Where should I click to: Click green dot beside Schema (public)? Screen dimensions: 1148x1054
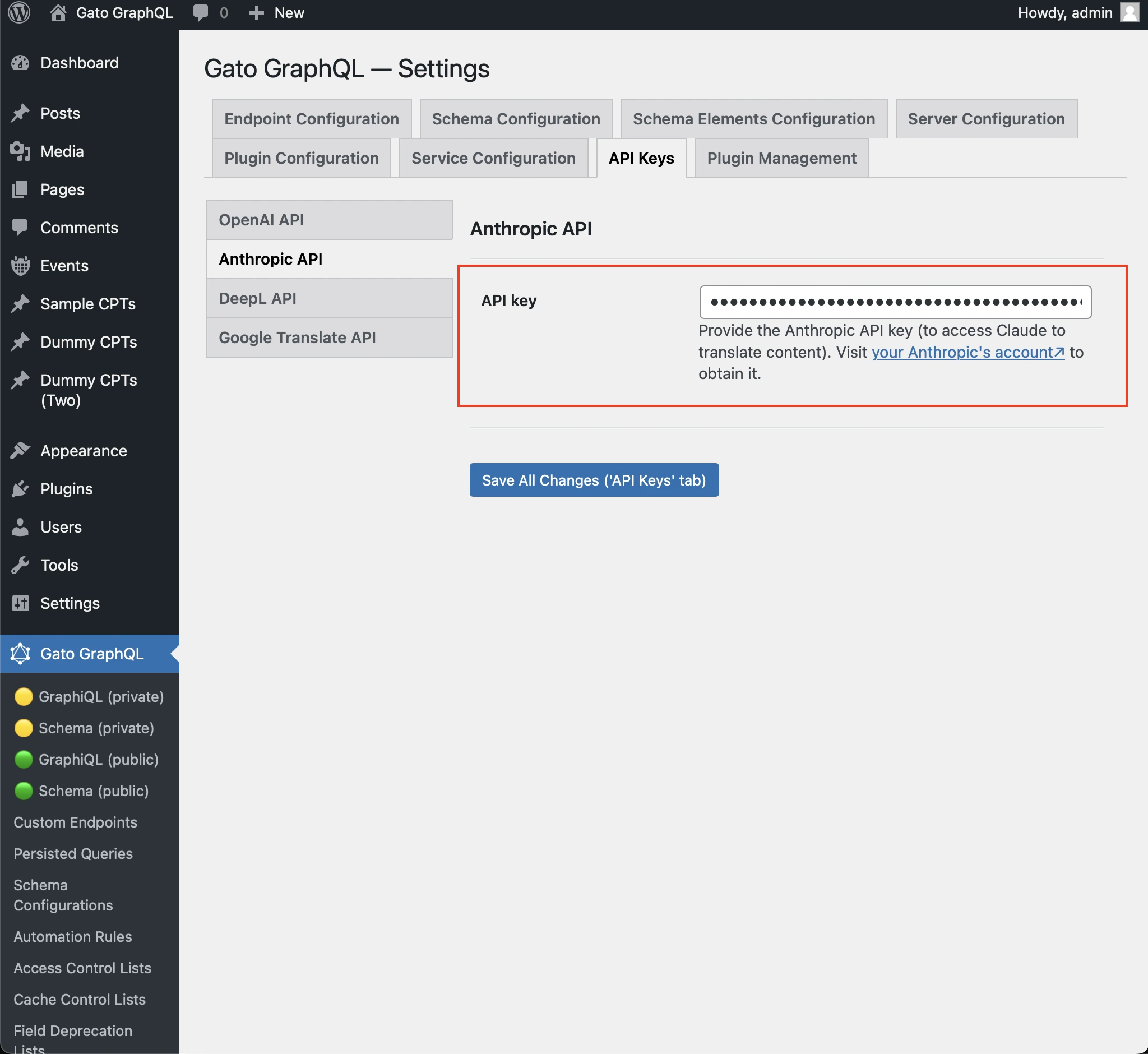pyautogui.click(x=24, y=790)
